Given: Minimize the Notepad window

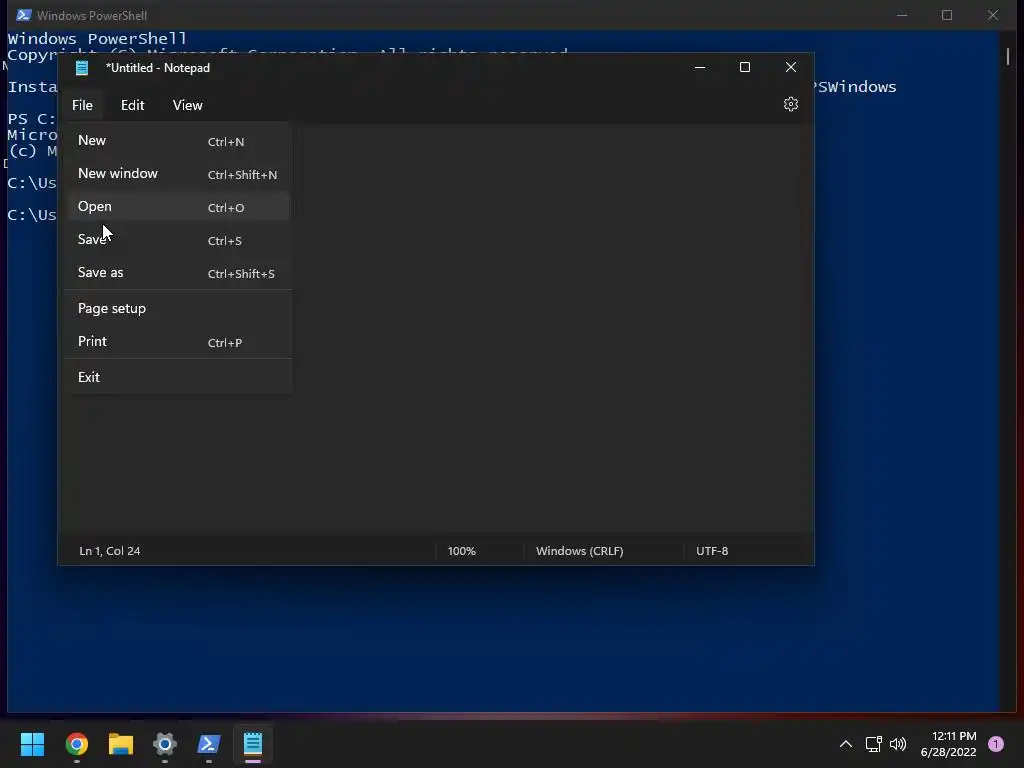Looking at the screenshot, I should pyautogui.click(x=700, y=67).
